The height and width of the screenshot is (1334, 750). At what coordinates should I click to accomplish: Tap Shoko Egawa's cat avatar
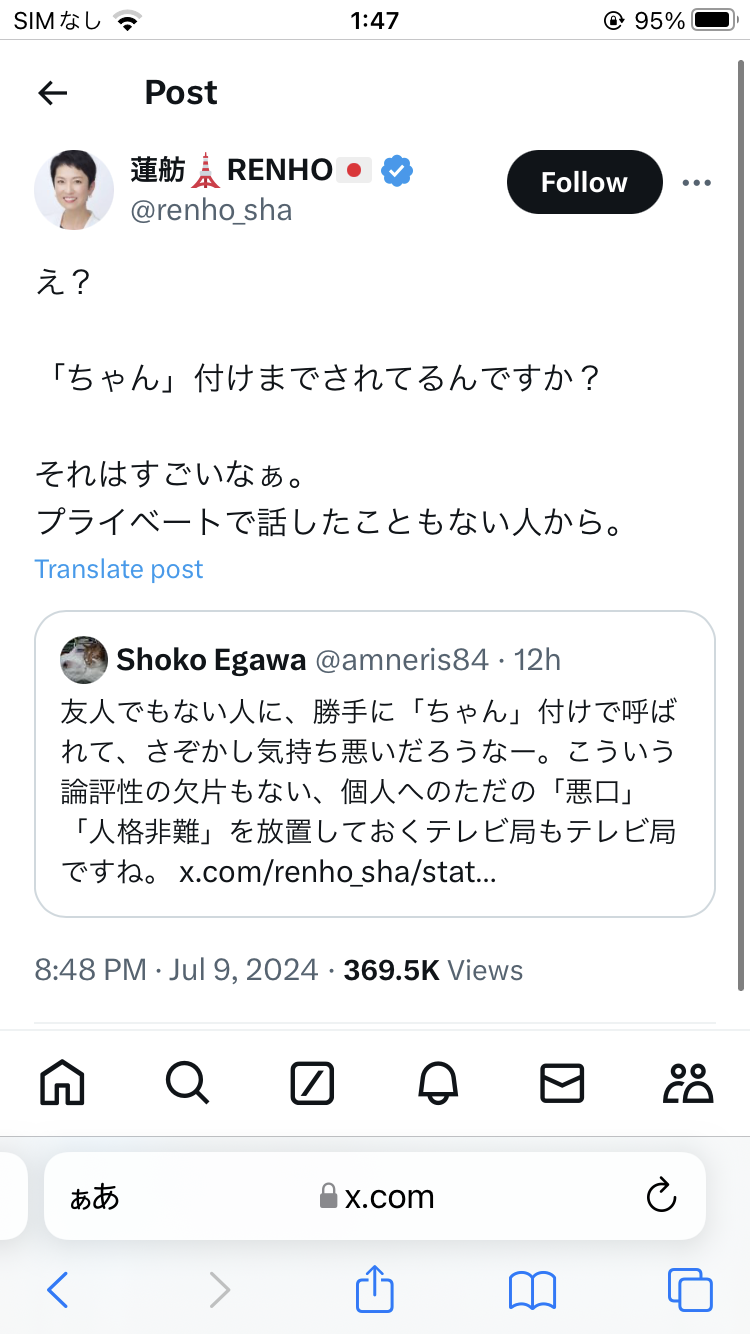(x=84, y=659)
